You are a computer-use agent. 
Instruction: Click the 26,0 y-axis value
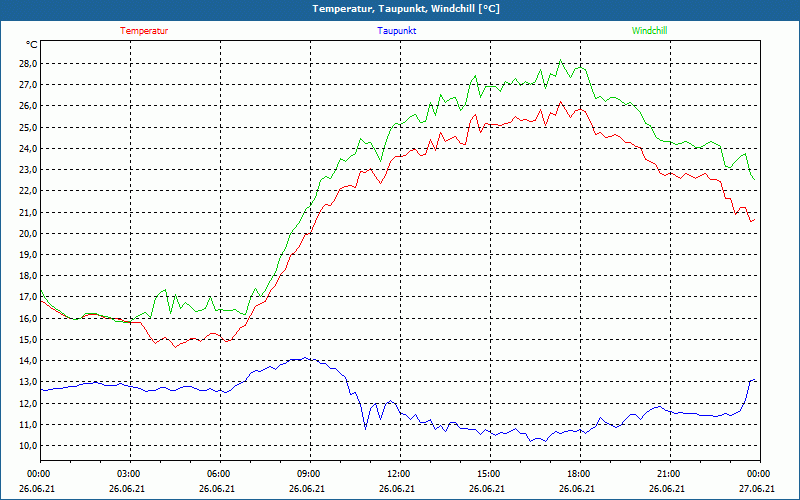coord(28,106)
